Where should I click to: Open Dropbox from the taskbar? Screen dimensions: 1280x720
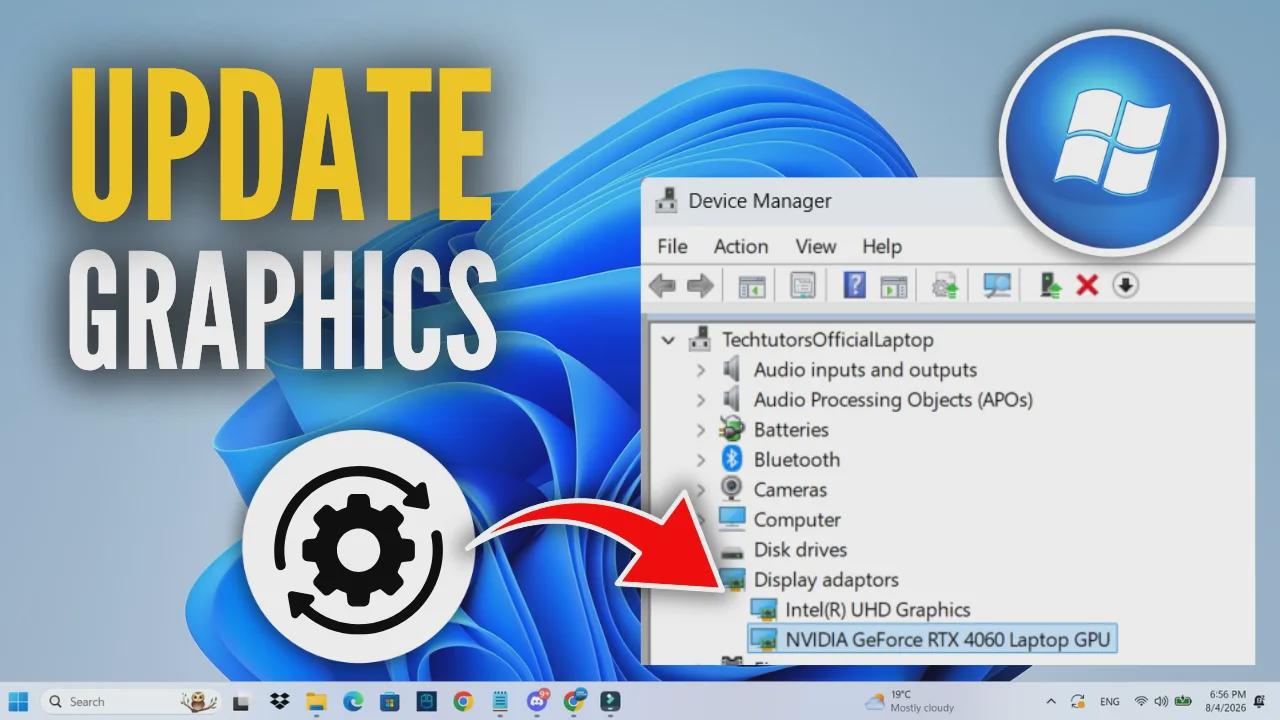point(280,702)
